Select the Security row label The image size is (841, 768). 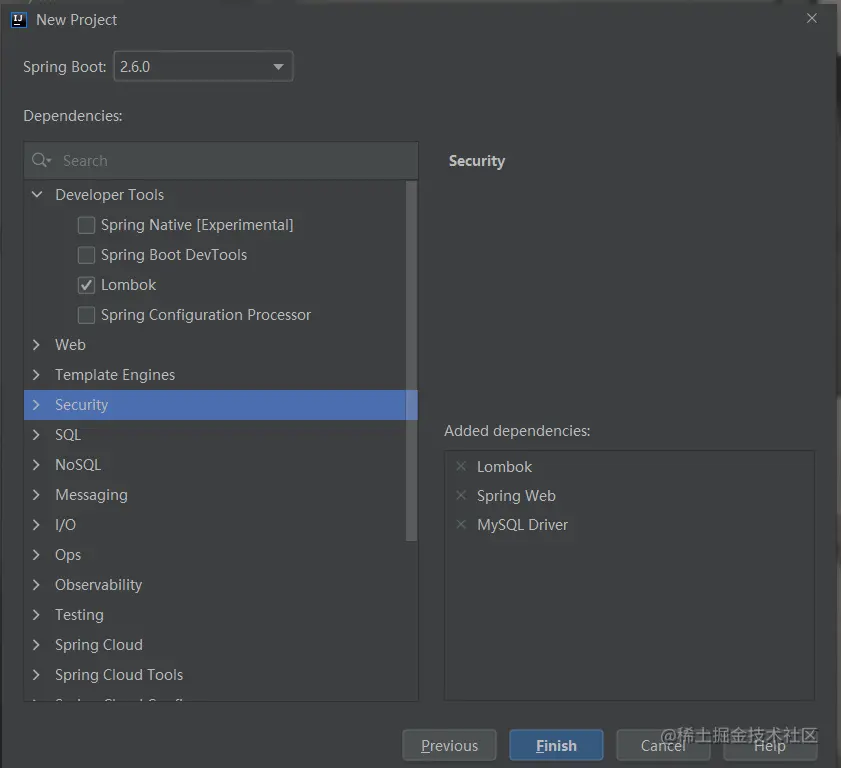click(82, 405)
